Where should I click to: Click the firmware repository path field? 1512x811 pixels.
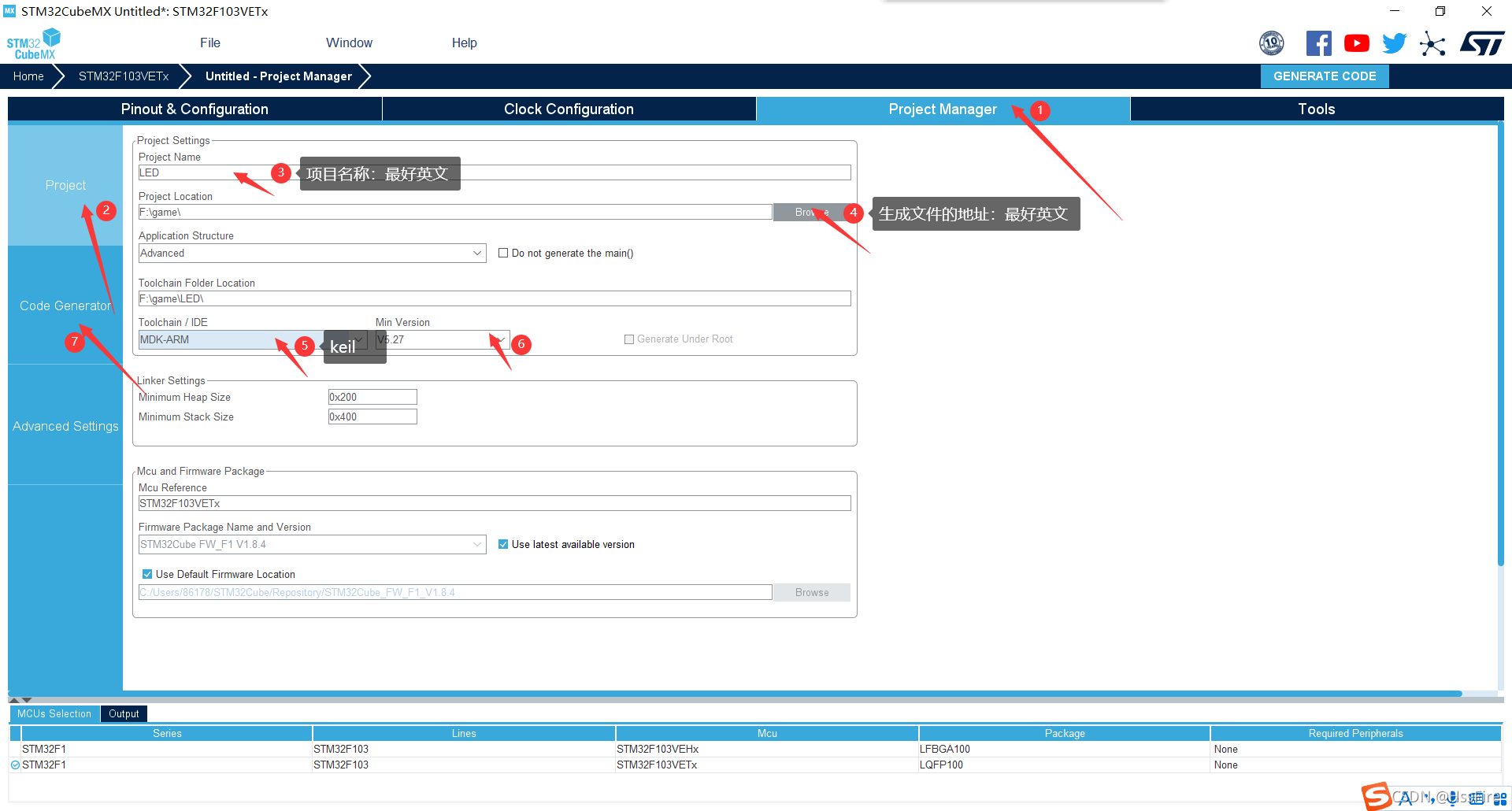455,592
